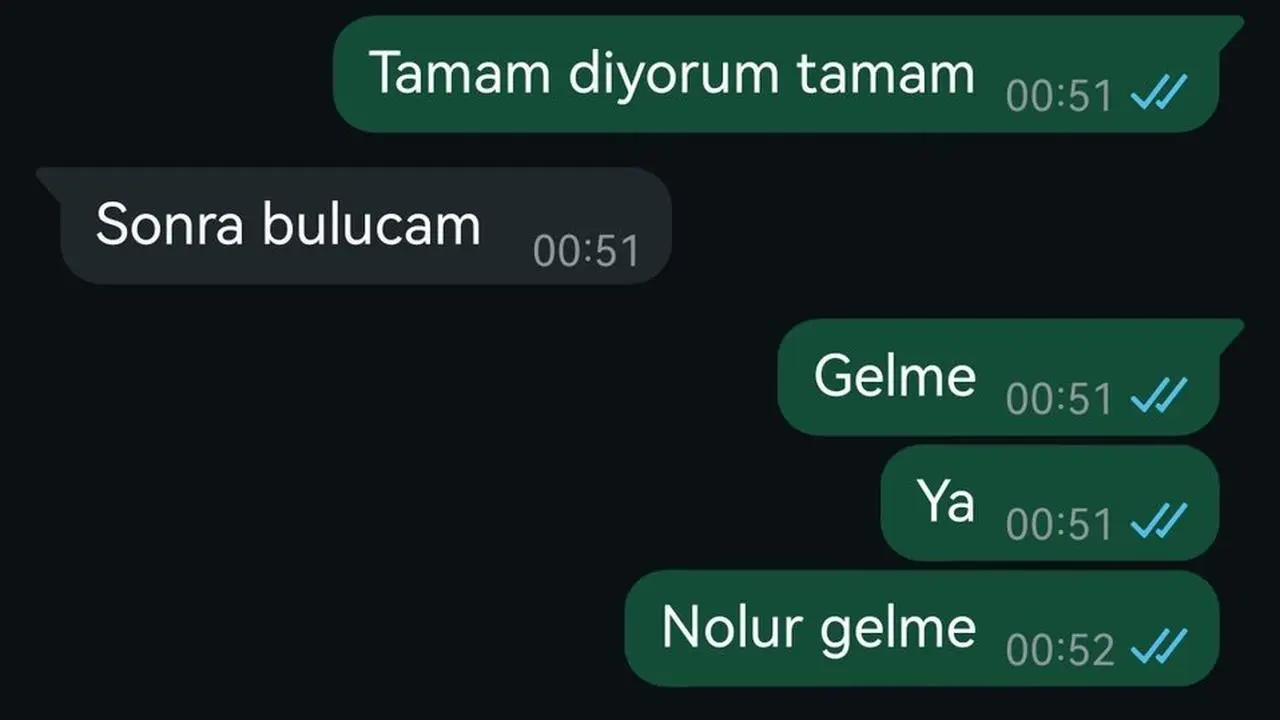Select the sent 'Gelme' message text
Screen dimensions: 1280x720
coord(894,376)
